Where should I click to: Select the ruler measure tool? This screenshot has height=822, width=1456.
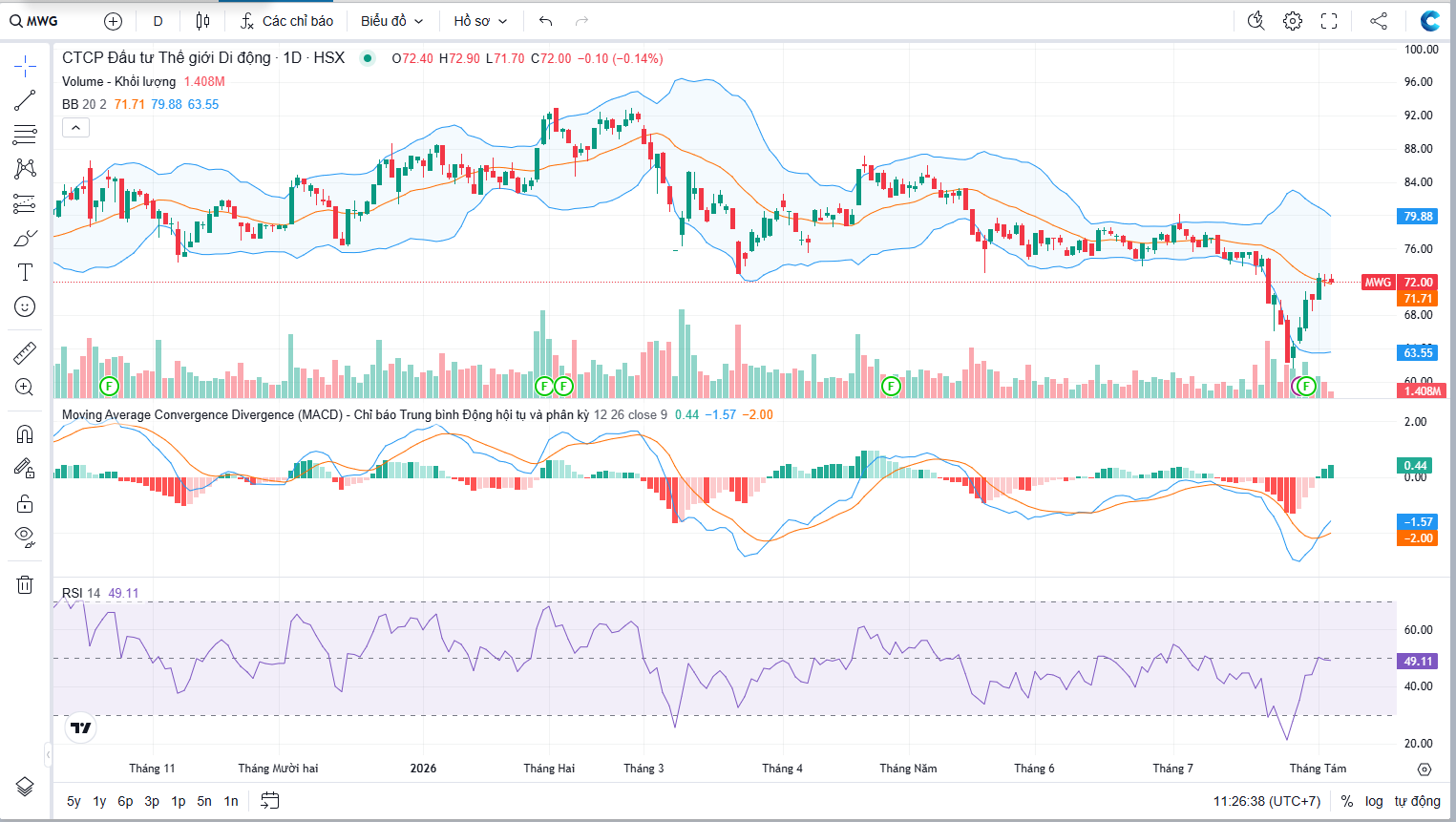(x=25, y=353)
